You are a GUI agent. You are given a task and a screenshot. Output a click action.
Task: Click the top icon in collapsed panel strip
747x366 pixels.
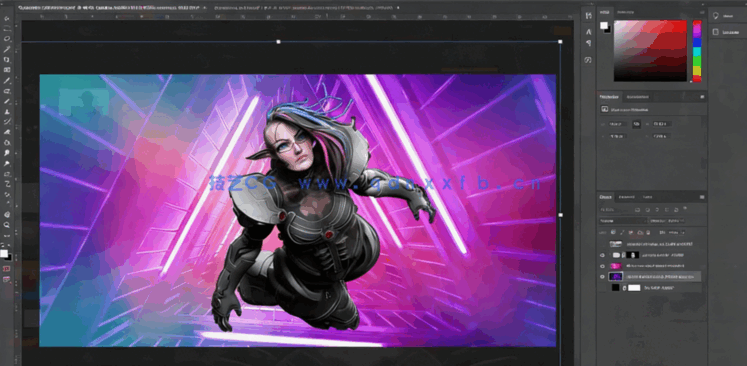tap(588, 16)
